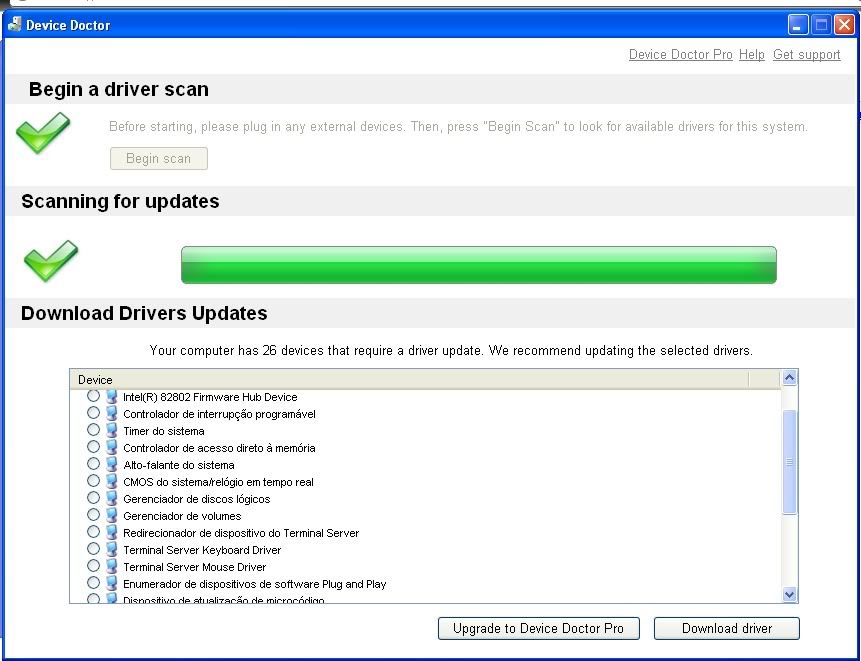Image resolution: width=861 pixels, height=661 pixels.
Task: Click the device icon next to Timer do sistema
Action: (112, 431)
